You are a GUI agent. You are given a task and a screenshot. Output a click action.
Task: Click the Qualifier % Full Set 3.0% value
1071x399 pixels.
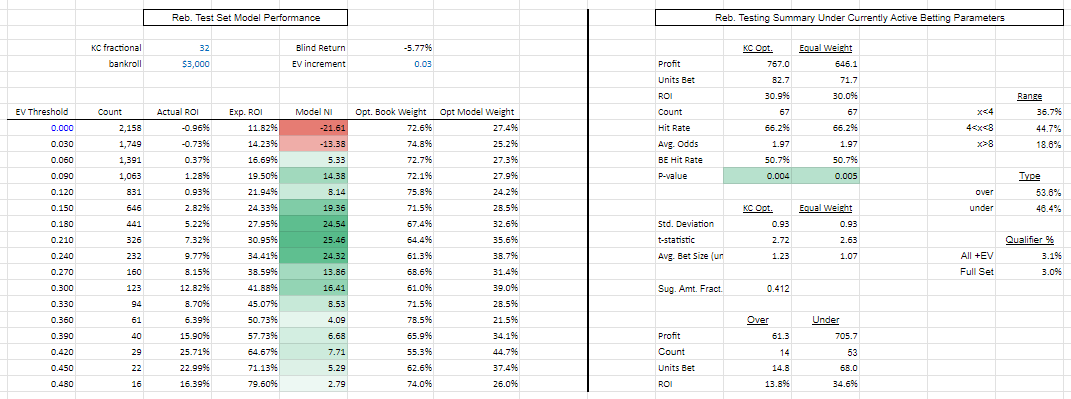tap(1029, 272)
